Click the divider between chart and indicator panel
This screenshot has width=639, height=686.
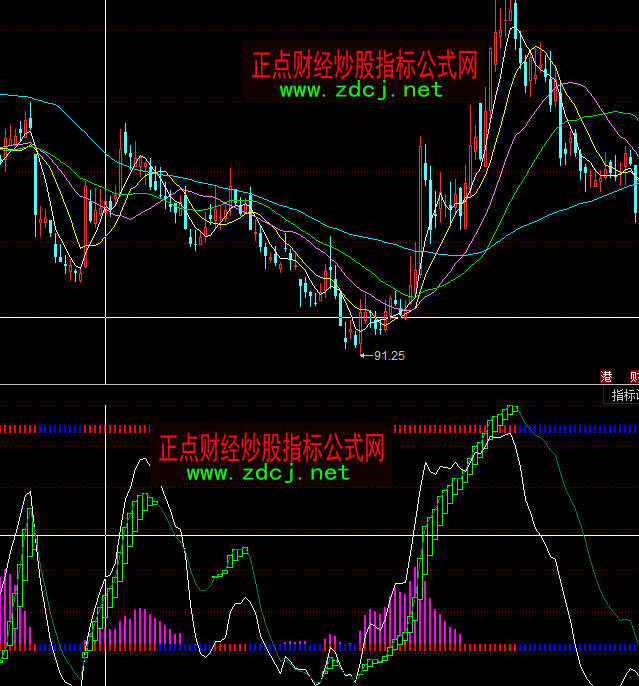pyautogui.click(x=300, y=385)
